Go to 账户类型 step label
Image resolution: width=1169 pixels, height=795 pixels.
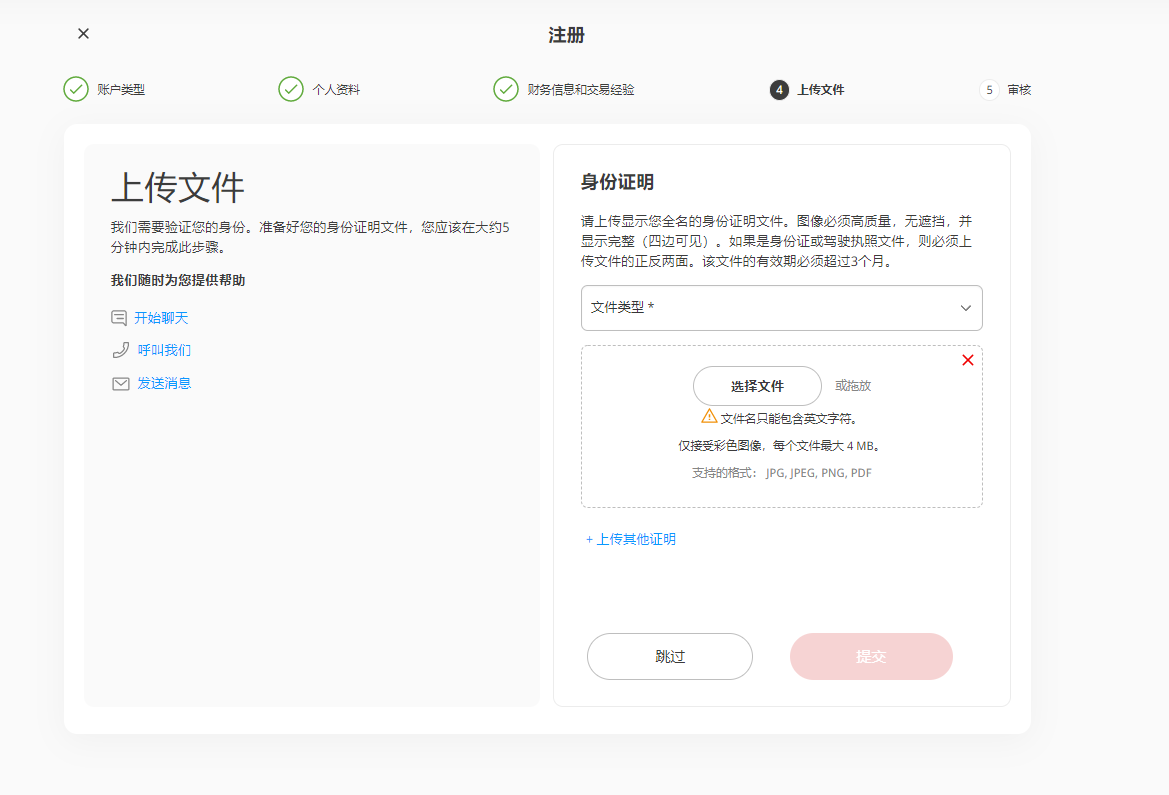point(121,90)
